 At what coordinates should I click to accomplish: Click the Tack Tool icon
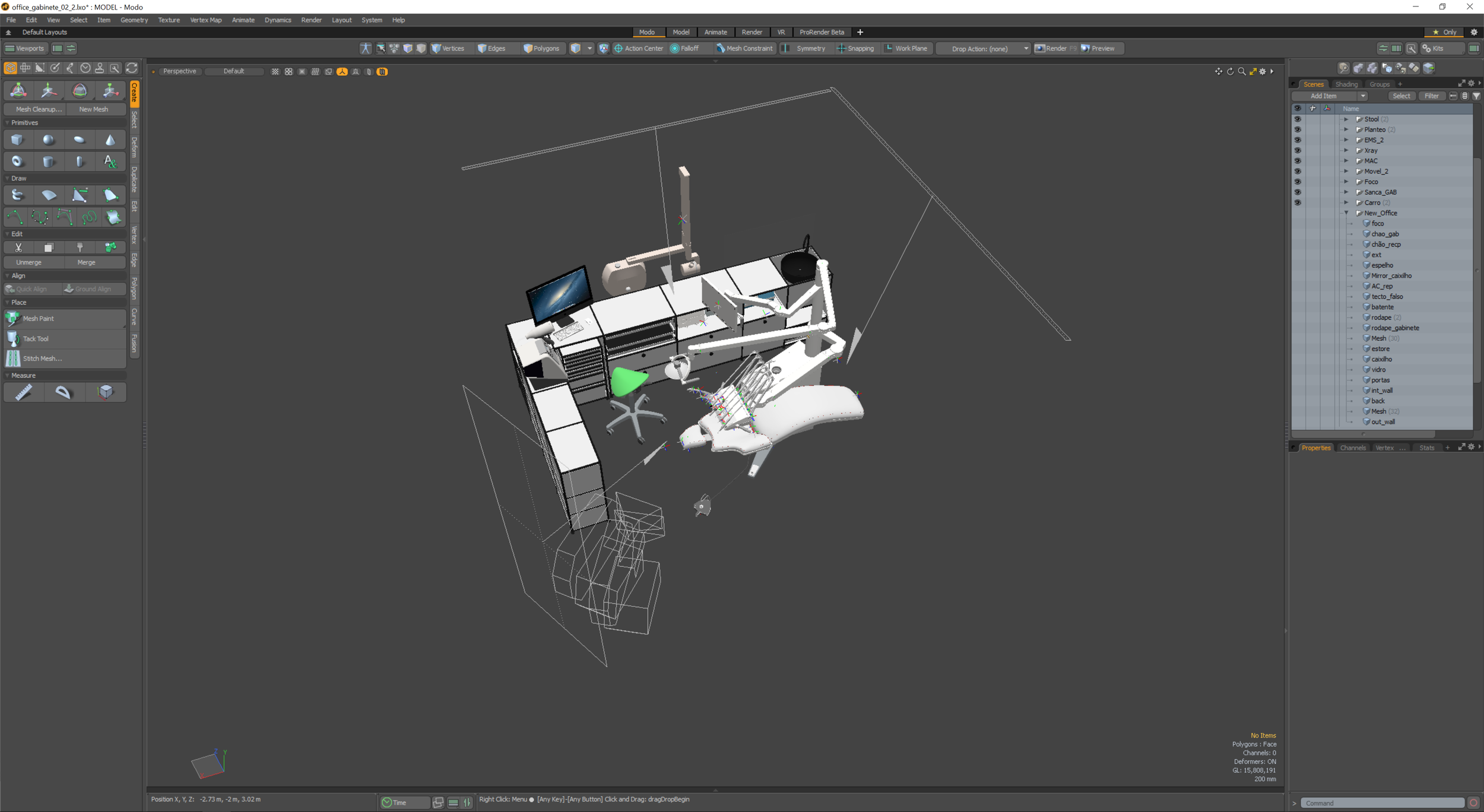13,338
